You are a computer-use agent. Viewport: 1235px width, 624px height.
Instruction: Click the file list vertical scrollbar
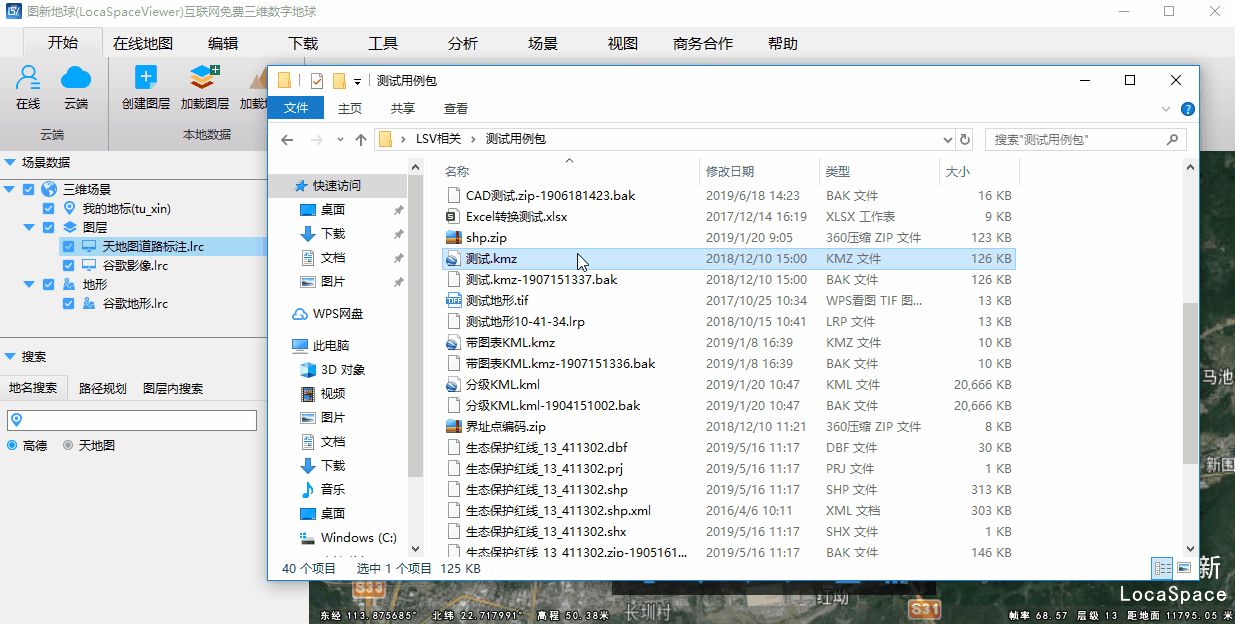(1189, 380)
